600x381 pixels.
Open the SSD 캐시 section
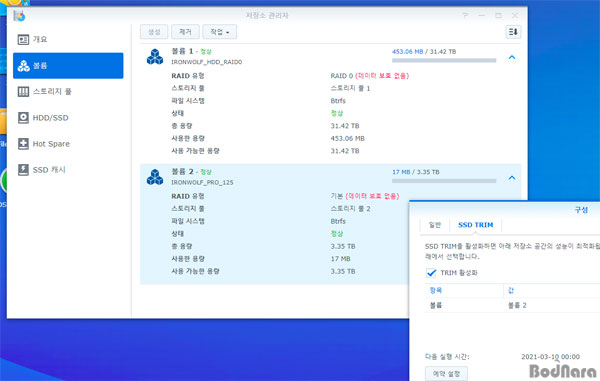pos(68,170)
